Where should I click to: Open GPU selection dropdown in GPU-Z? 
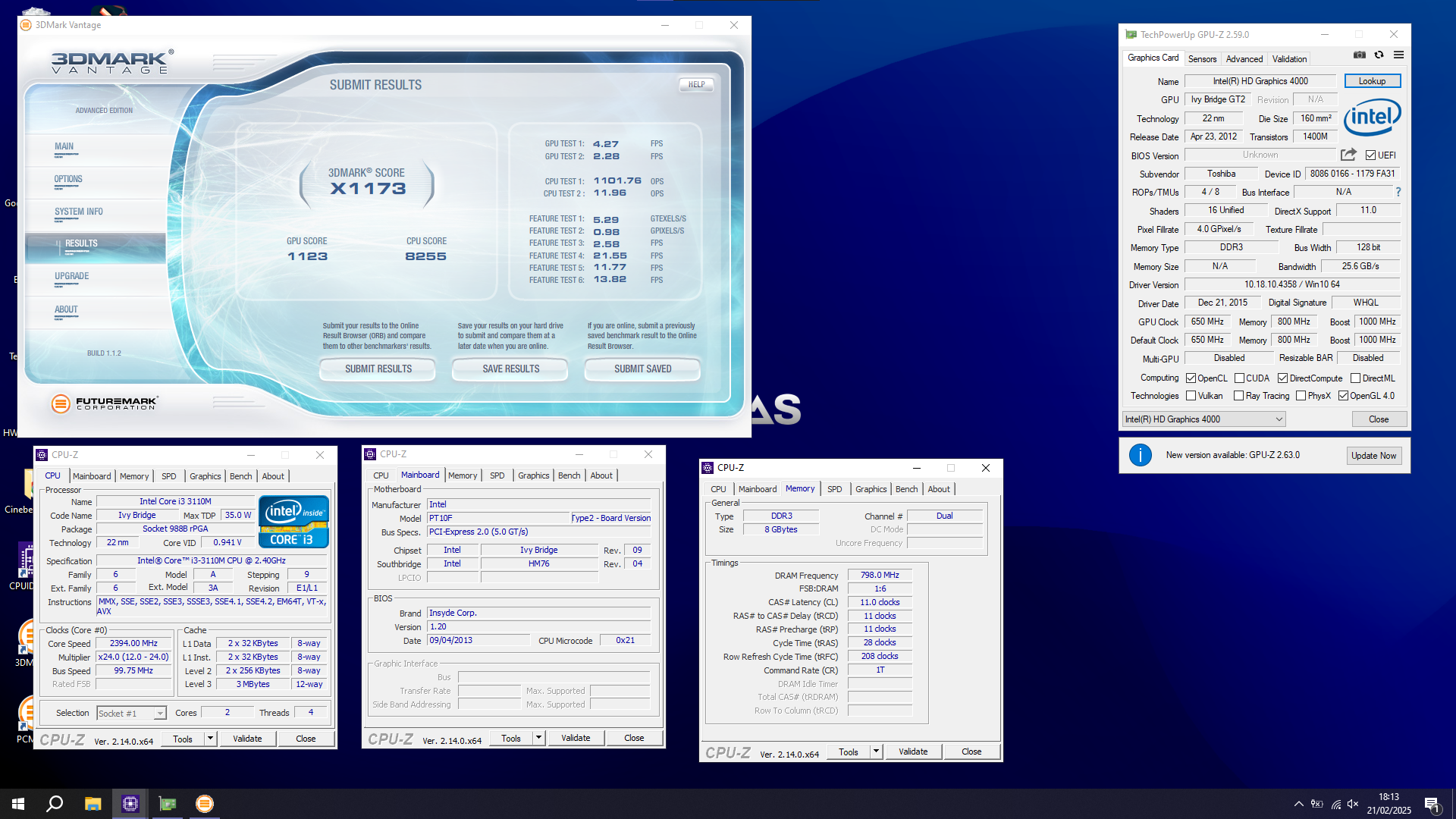coord(1203,419)
